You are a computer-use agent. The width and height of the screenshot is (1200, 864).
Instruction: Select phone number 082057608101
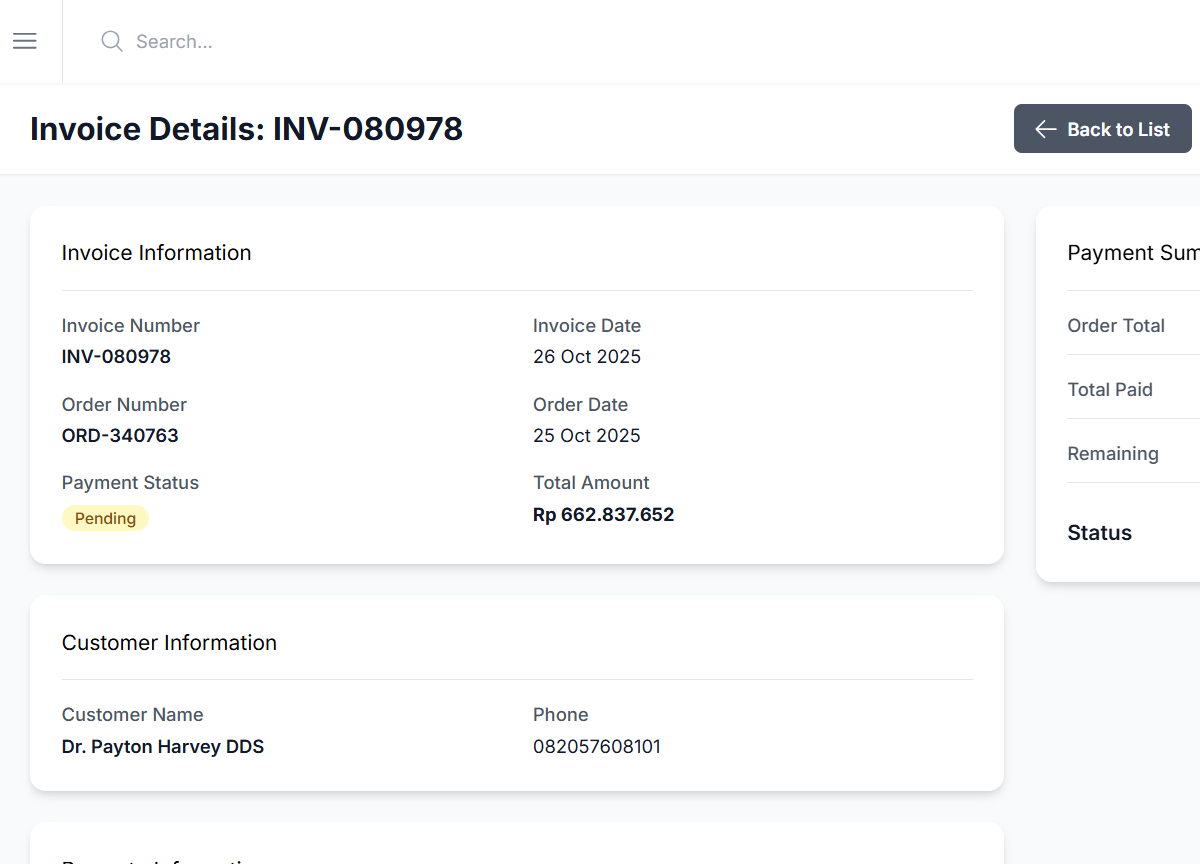[x=596, y=747]
